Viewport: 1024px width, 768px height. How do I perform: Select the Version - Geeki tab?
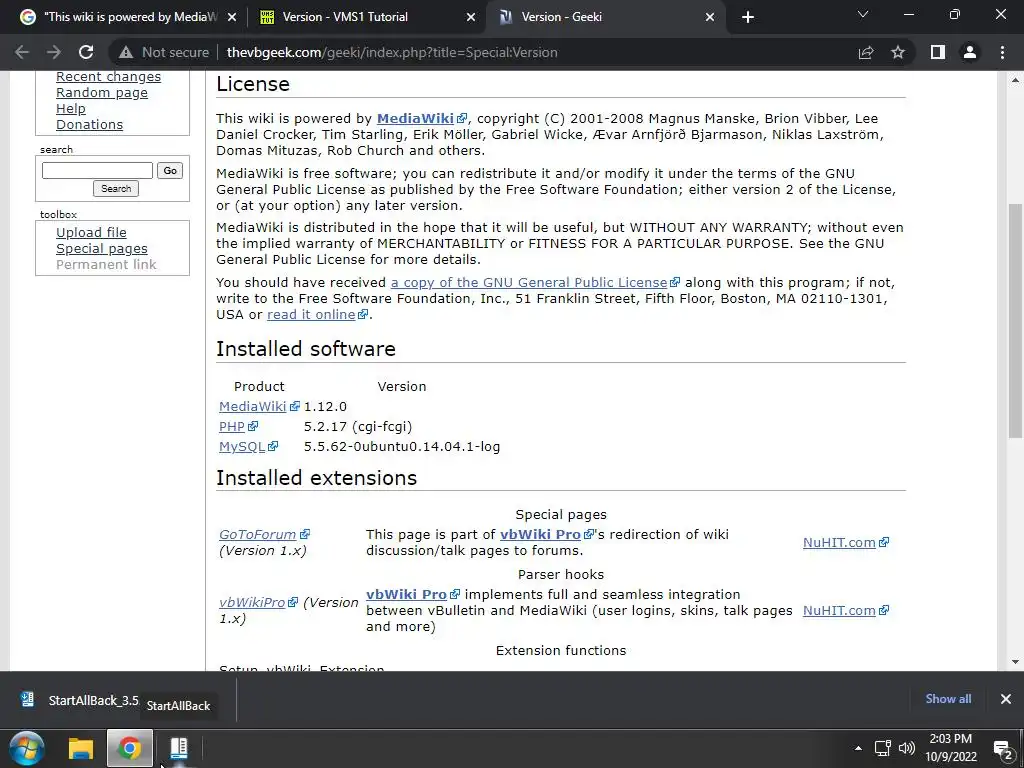click(604, 17)
